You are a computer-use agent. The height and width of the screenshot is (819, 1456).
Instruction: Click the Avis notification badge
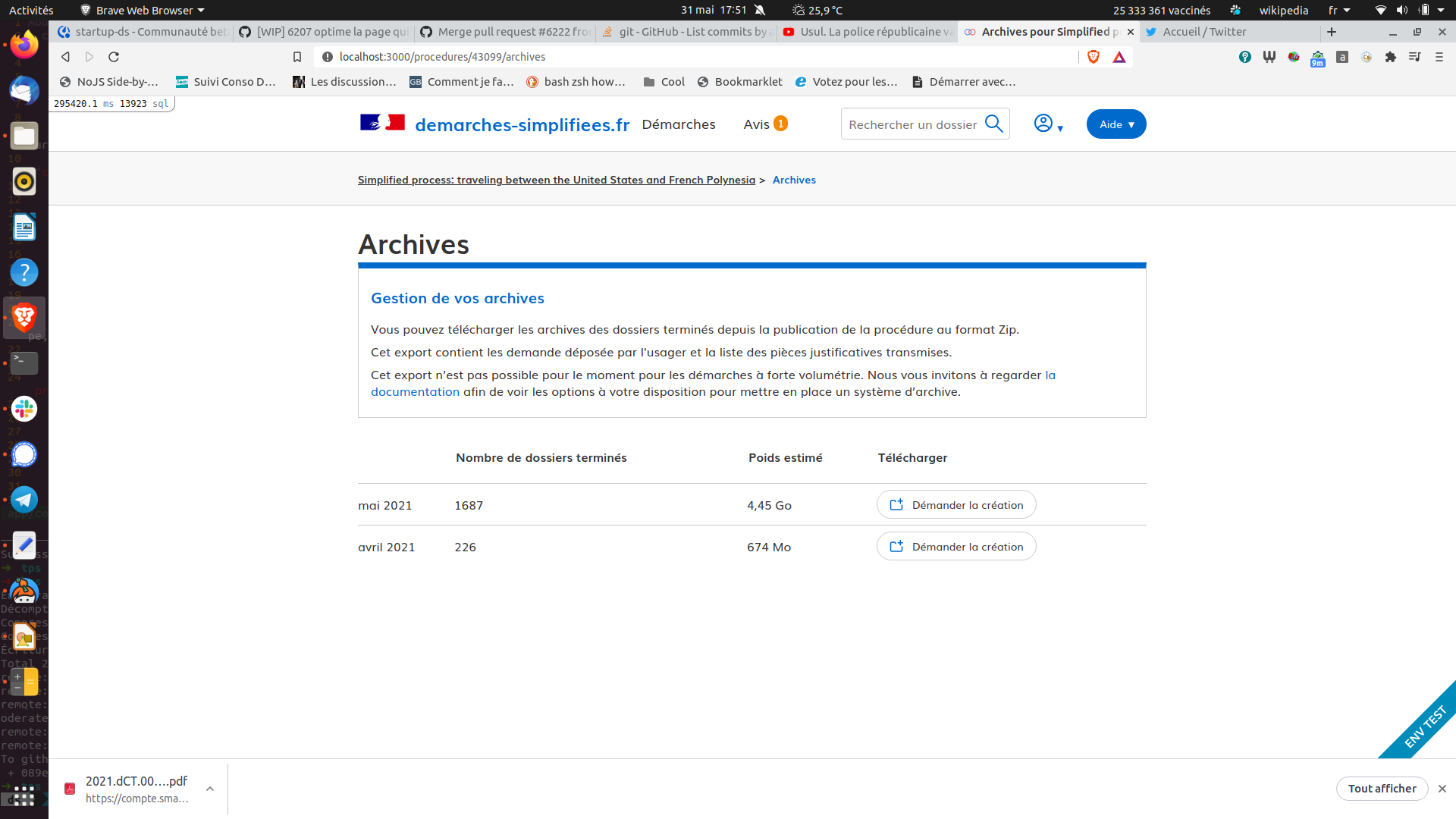click(x=781, y=123)
